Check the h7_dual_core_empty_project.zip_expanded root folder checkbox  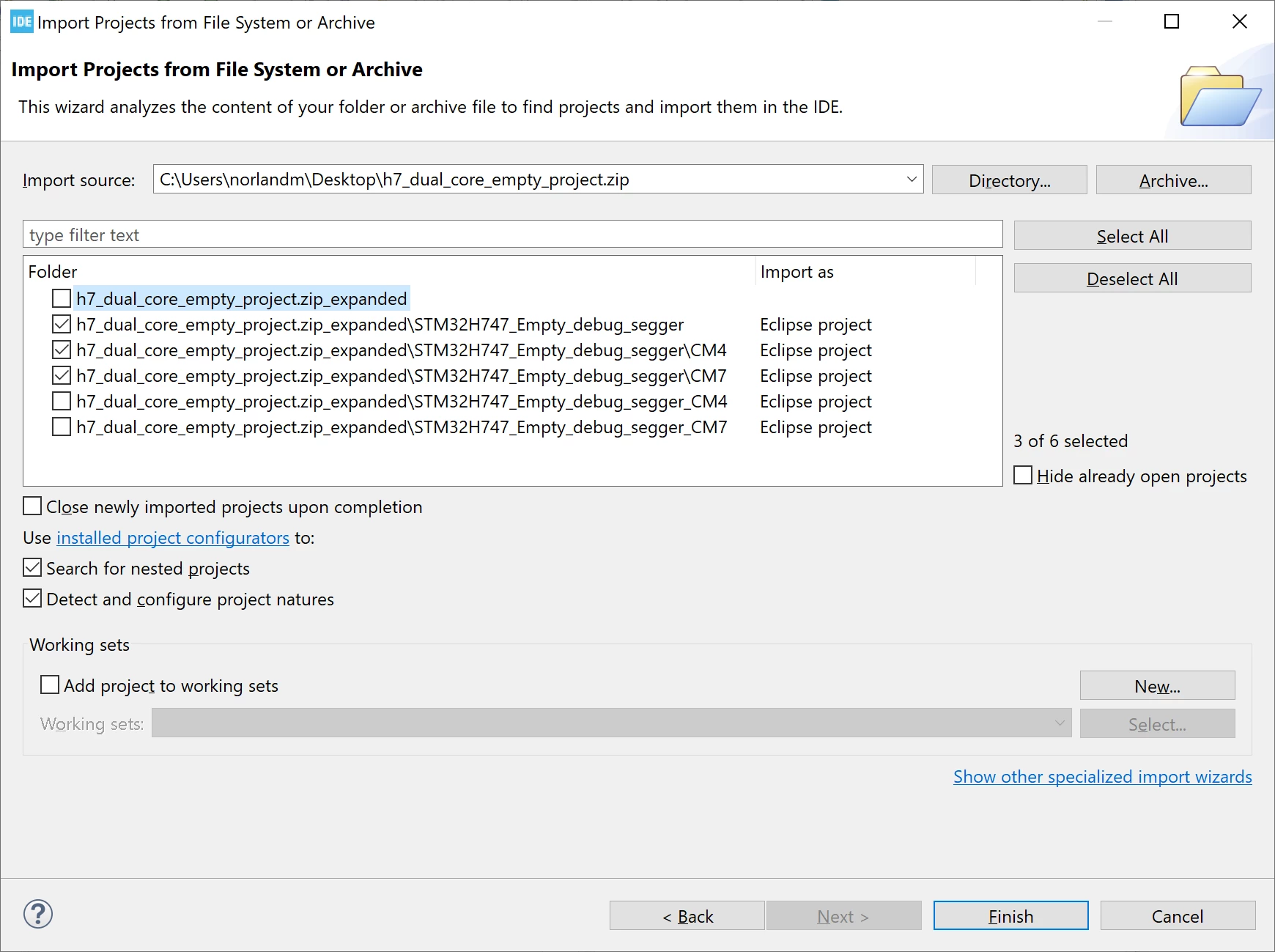click(x=62, y=298)
